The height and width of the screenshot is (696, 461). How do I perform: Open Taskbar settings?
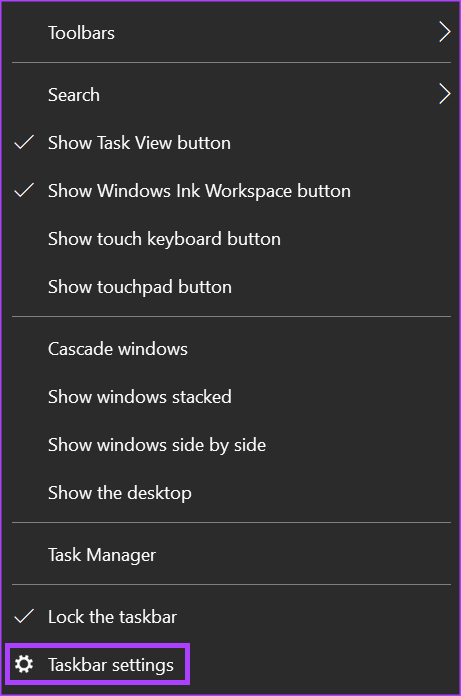coord(231,664)
